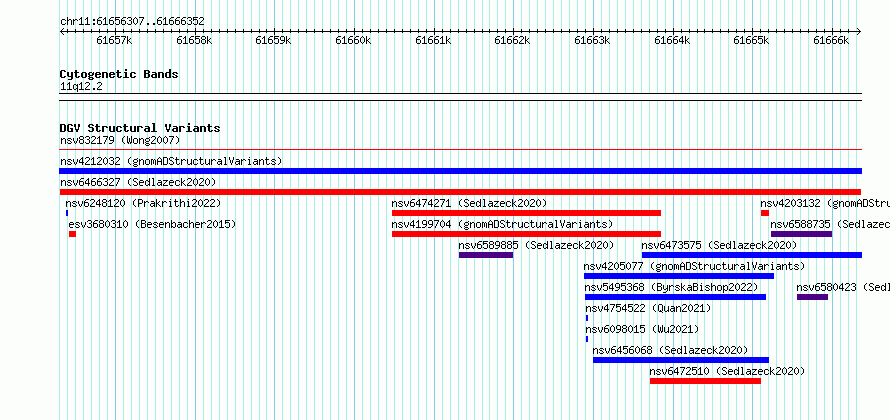890x420 pixels.
Task: Click the nsv832179 (Wong2007) variant label
Action: pos(120,140)
